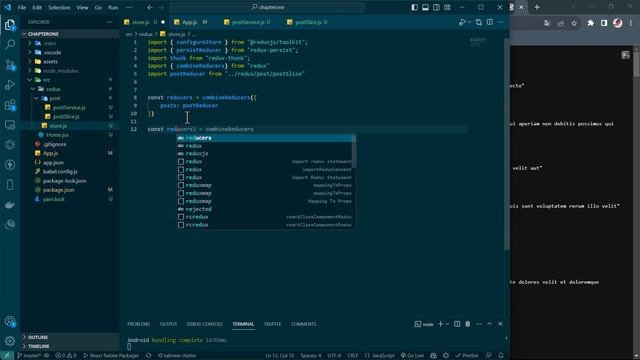Select the 'rejected' autocomplete suggestion
Viewport: 640px width, 360px height.
point(265,209)
